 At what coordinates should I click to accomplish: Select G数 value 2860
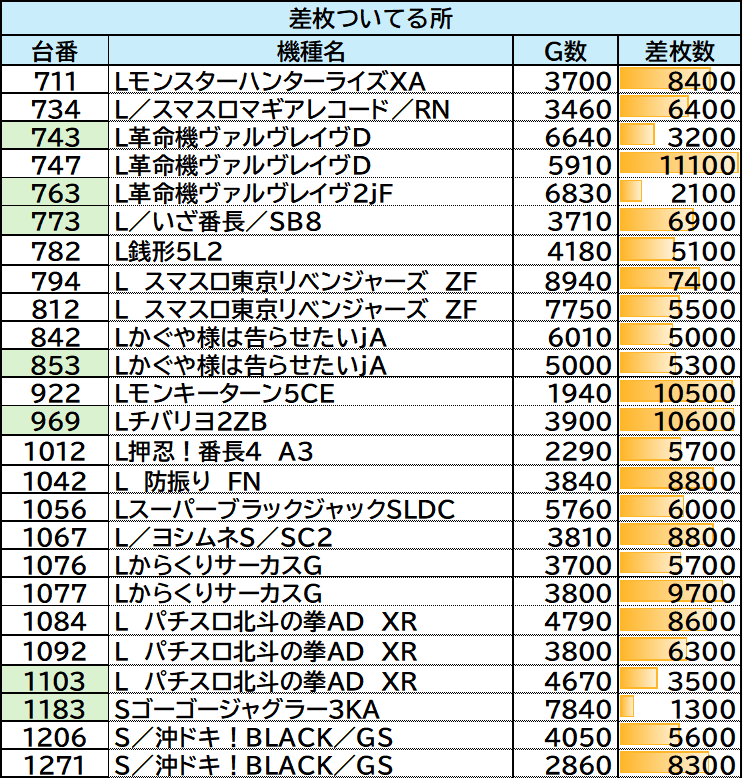(x=565, y=764)
